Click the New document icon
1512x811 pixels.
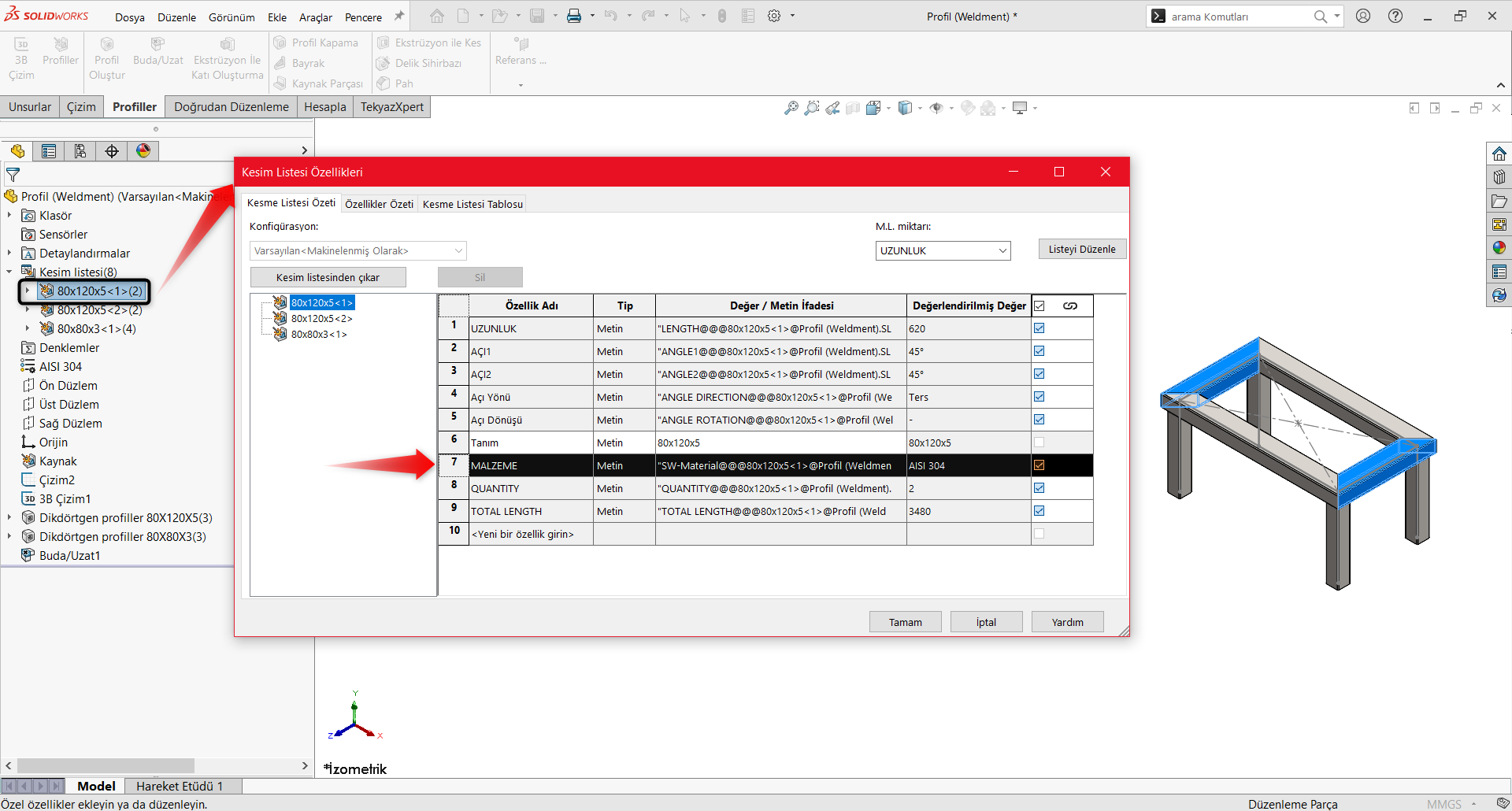pos(463,16)
